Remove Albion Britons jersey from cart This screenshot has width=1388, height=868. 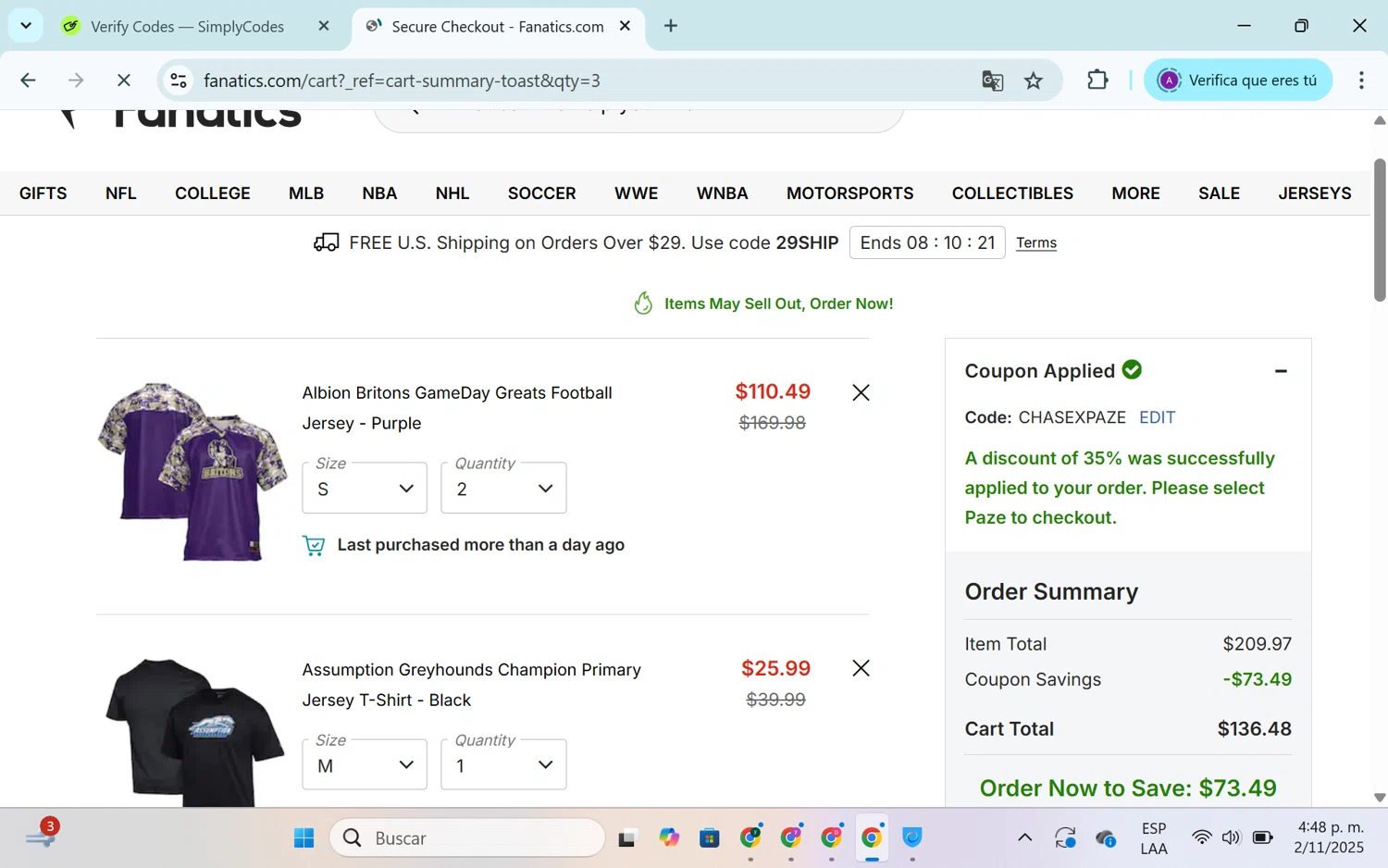tap(861, 392)
